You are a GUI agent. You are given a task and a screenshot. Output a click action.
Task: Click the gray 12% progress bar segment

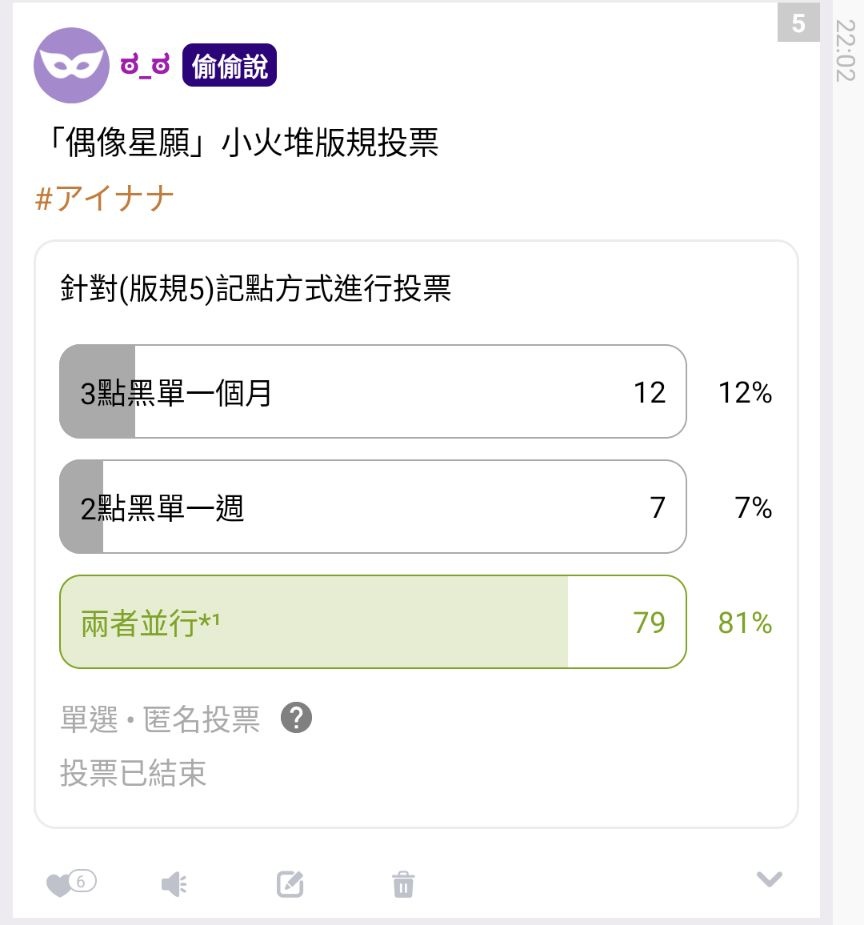click(97, 392)
